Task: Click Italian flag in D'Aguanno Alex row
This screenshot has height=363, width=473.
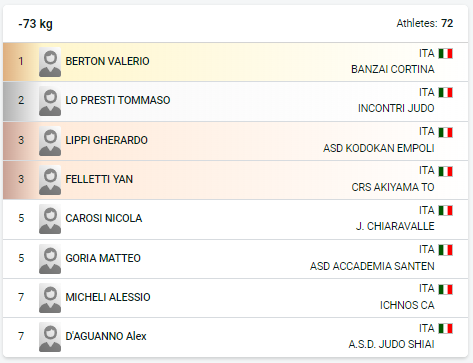Action: pyautogui.click(x=445, y=328)
